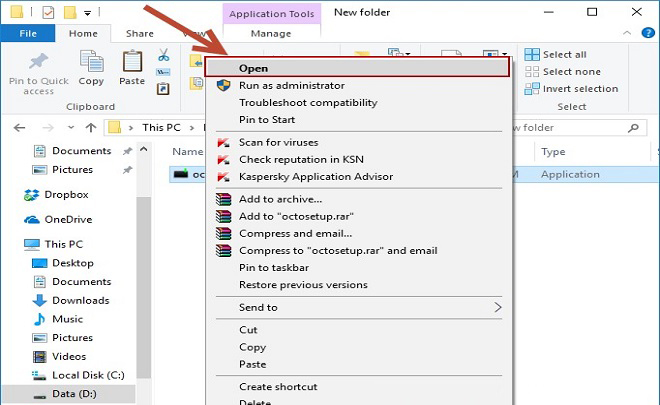Open Local Disk (C:)
This screenshot has height=405, width=660.
click(x=88, y=375)
